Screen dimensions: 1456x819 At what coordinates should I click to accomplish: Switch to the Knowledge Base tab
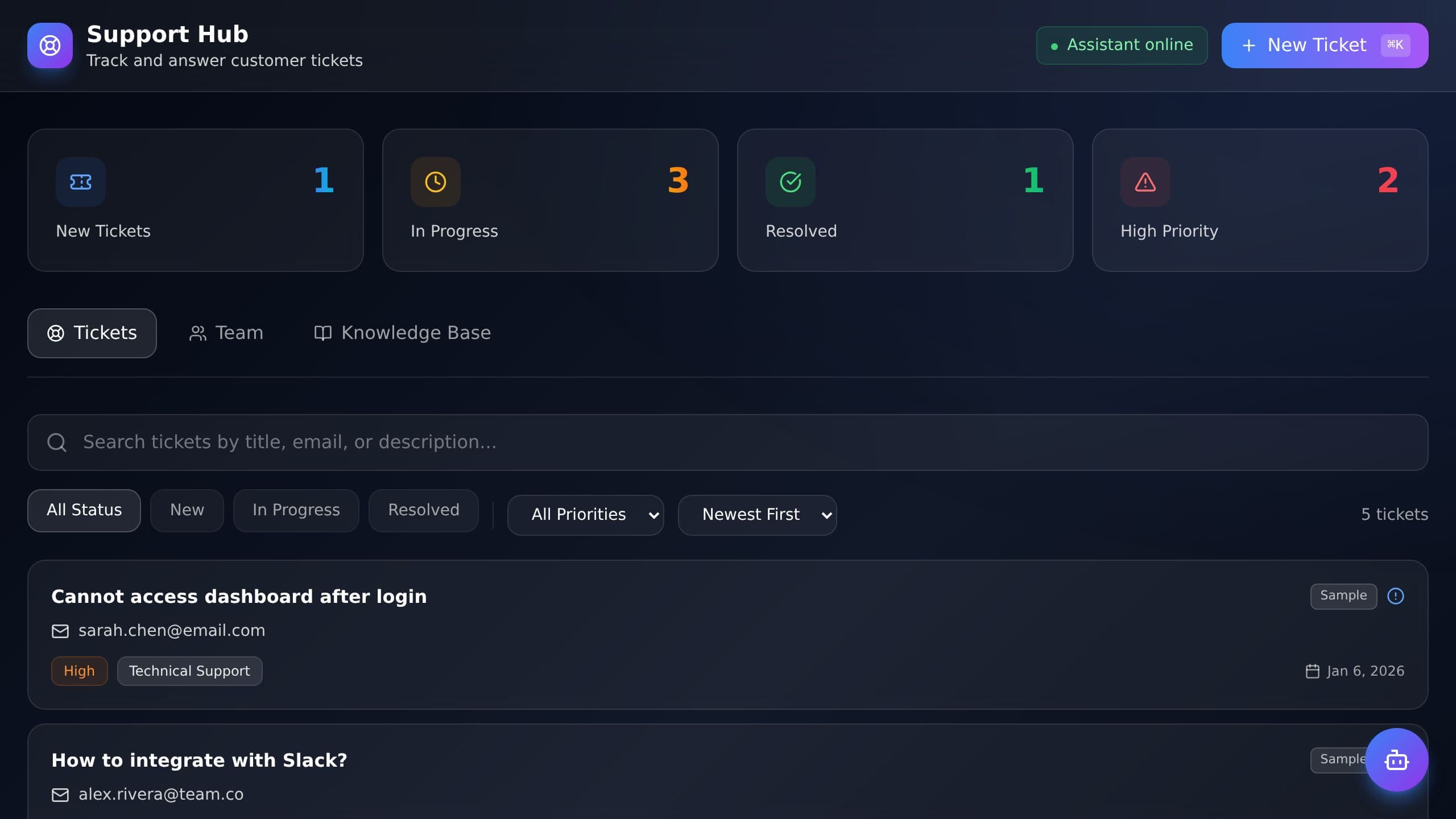403,333
